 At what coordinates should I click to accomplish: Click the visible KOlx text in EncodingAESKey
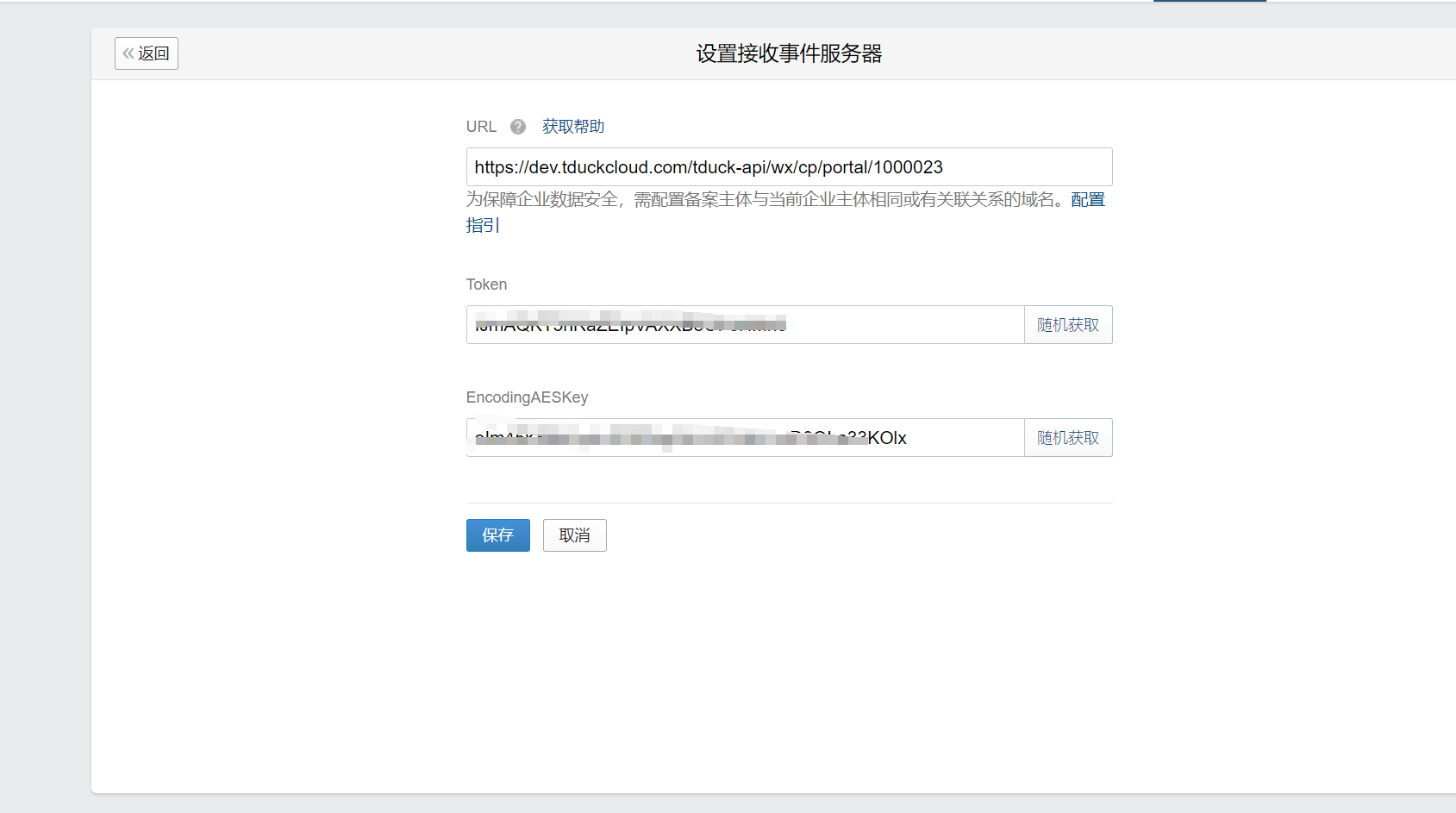[887, 438]
